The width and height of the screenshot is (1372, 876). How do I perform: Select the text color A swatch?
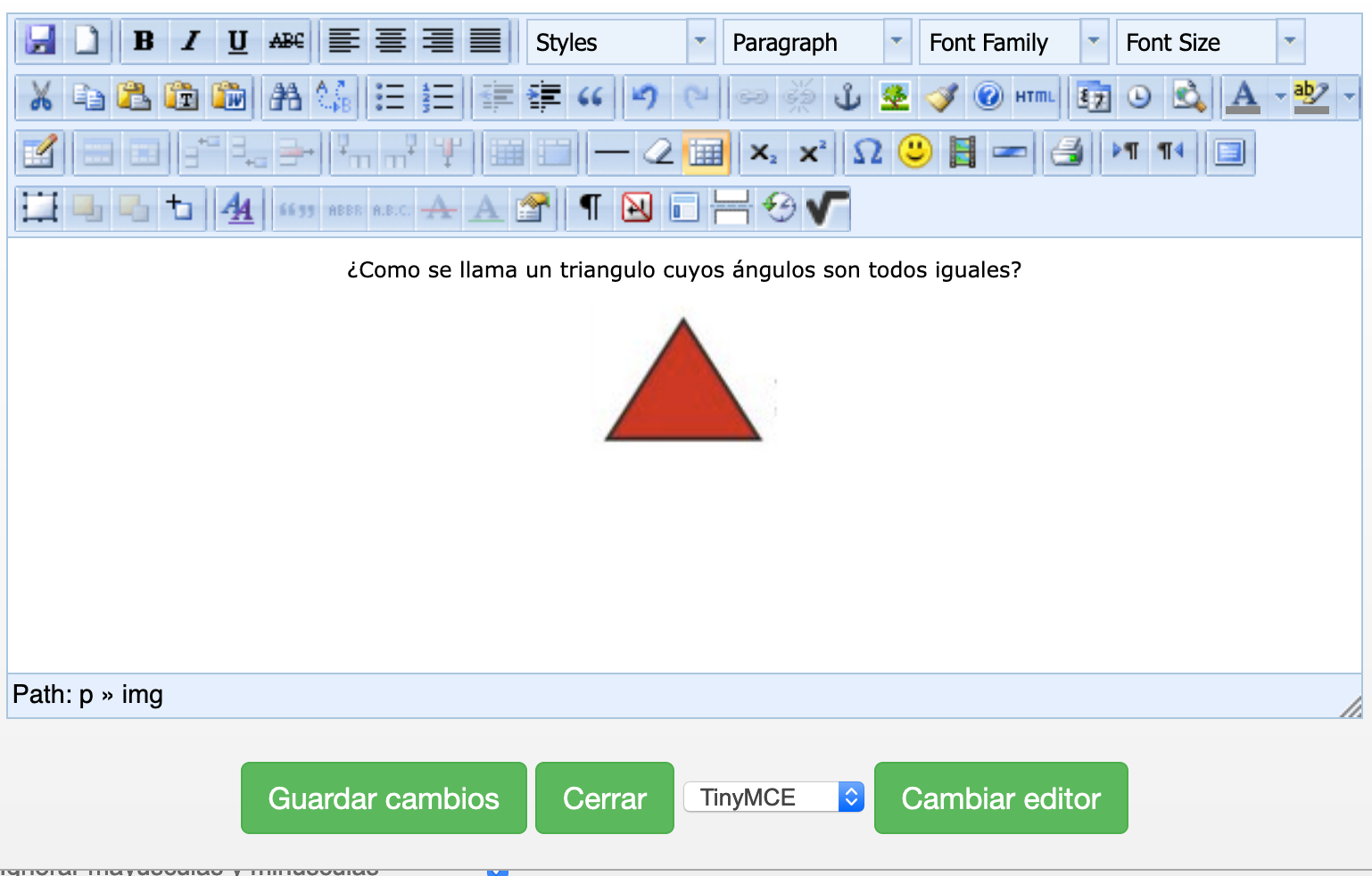1244,97
